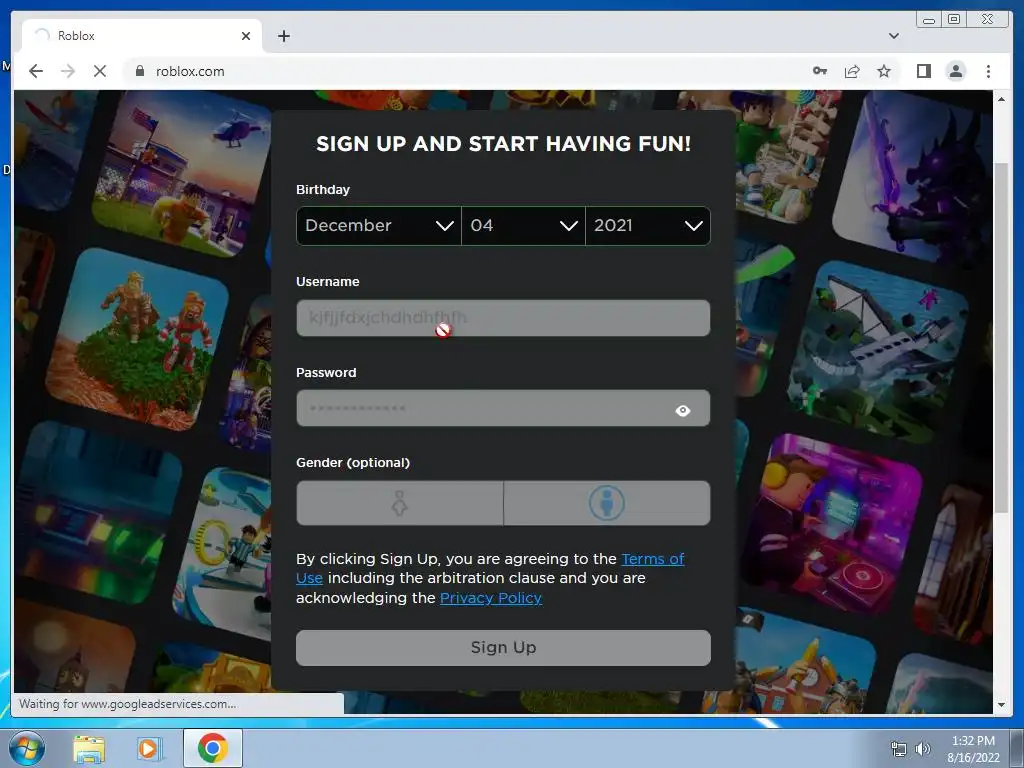Bookmark this page with the star icon

tap(884, 71)
